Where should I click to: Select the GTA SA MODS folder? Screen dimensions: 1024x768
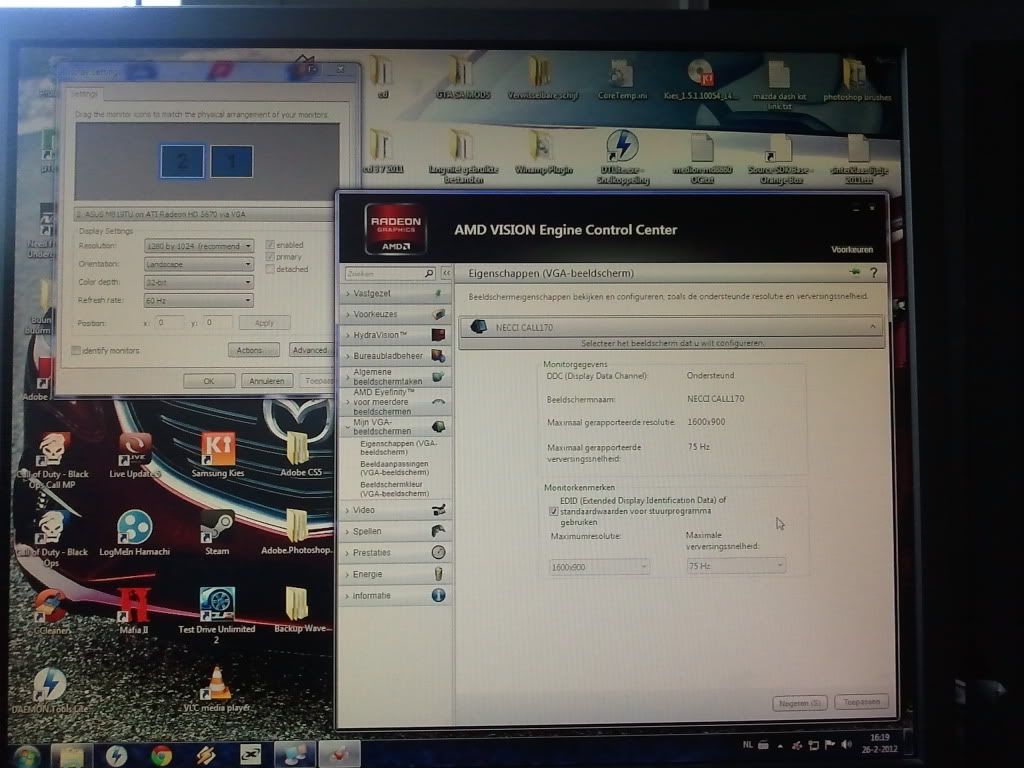pos(462,78)
